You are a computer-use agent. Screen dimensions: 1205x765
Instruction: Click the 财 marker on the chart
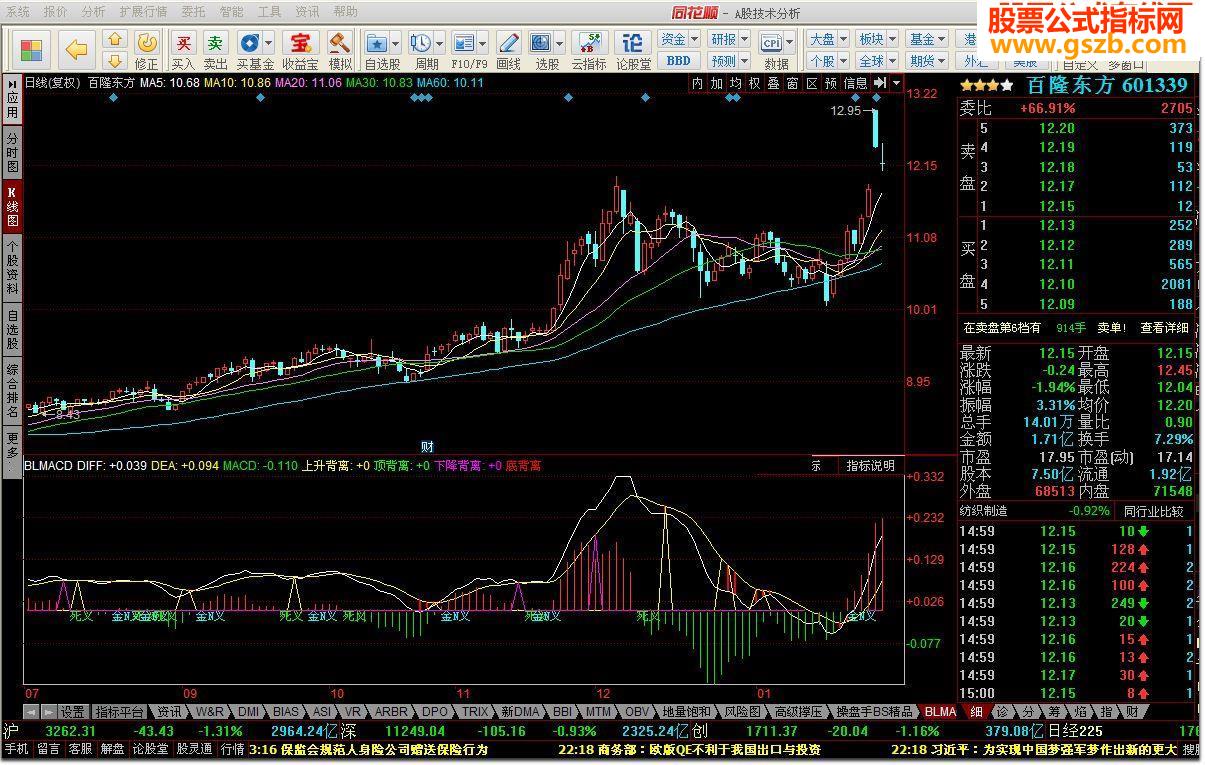427,446
